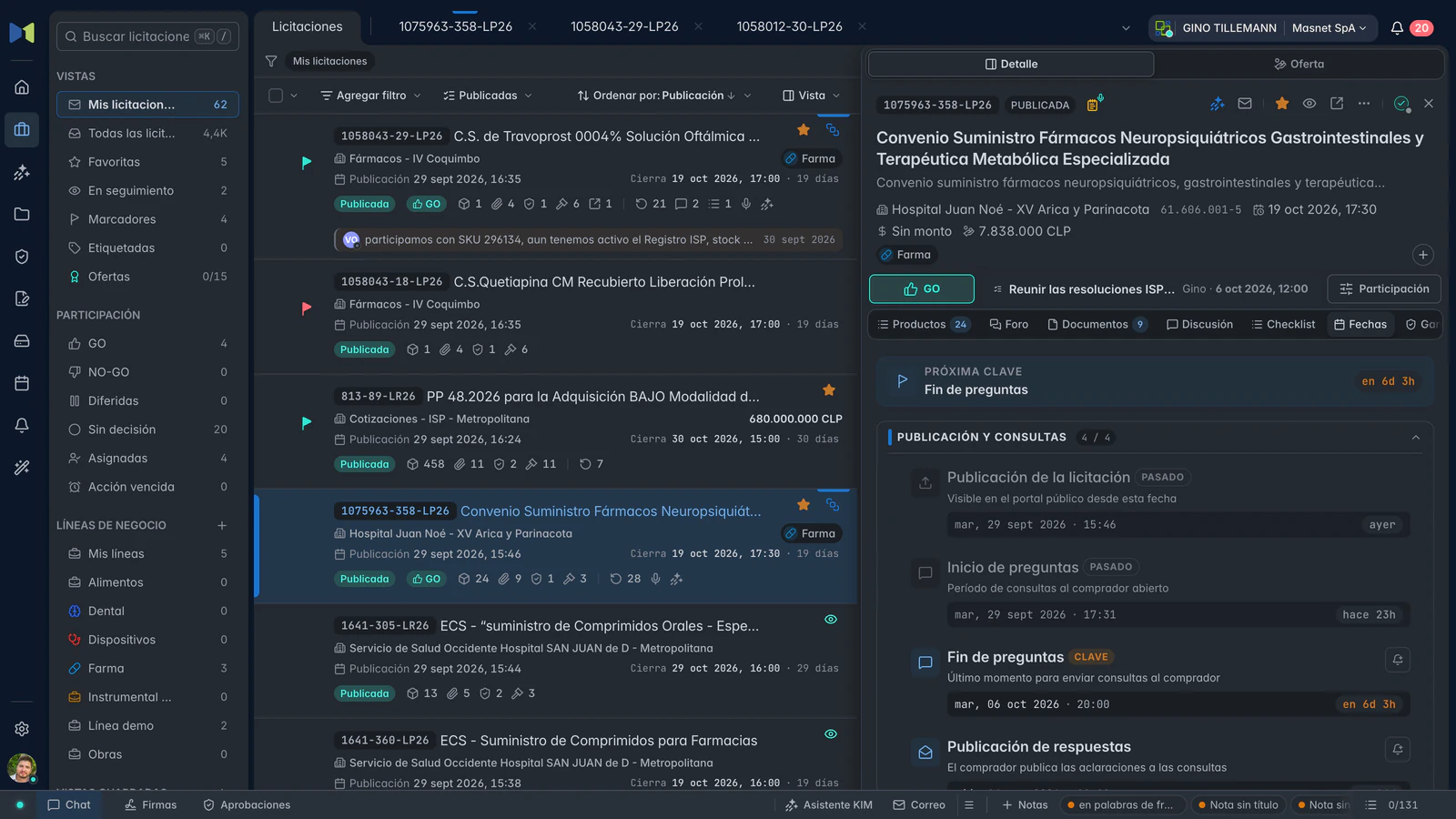Open the folder icon in left rail
The image size is (1456, 819).
coord(22,214)
